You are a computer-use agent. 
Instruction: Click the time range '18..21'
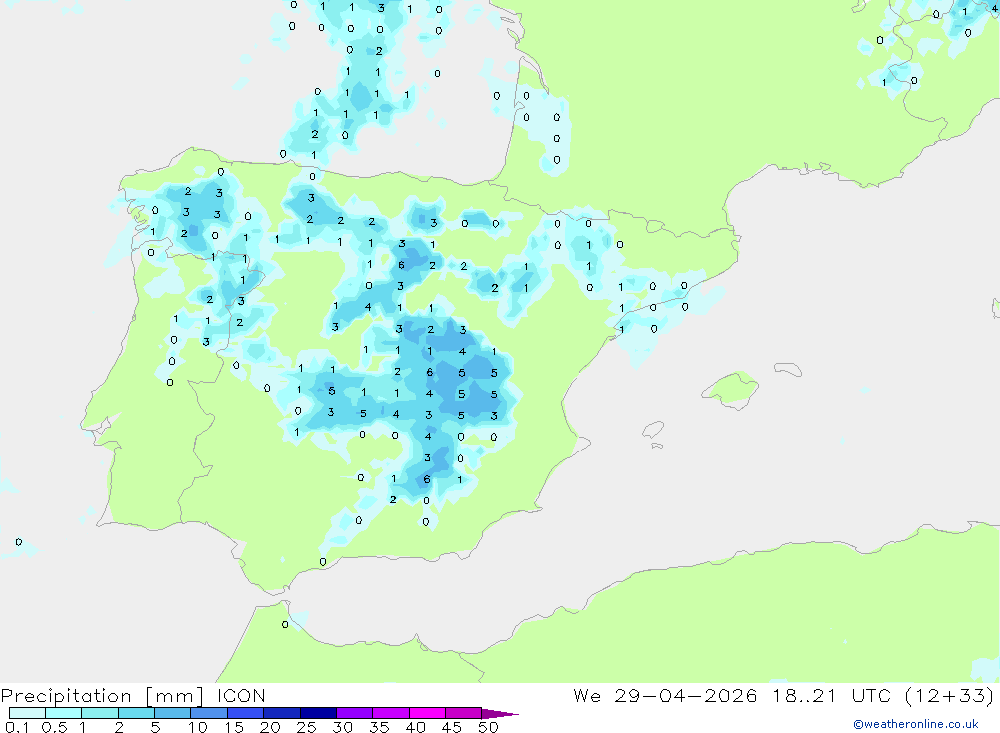[x=804, y=695]
